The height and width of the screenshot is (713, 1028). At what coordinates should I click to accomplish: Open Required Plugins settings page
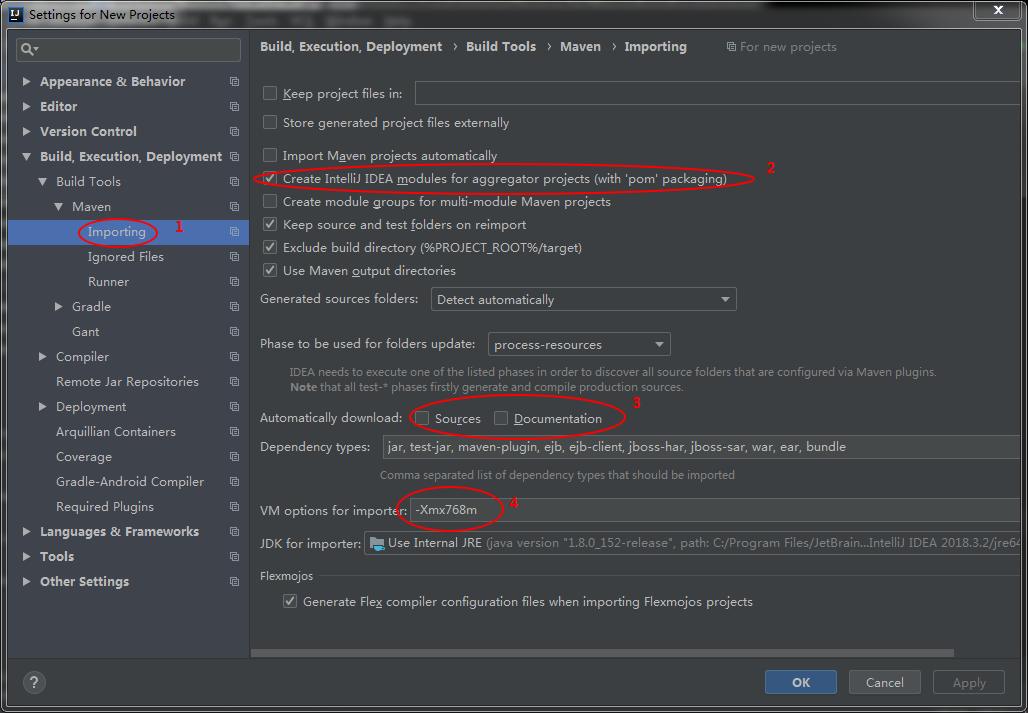pyautogui.click(x=105, y=507)
